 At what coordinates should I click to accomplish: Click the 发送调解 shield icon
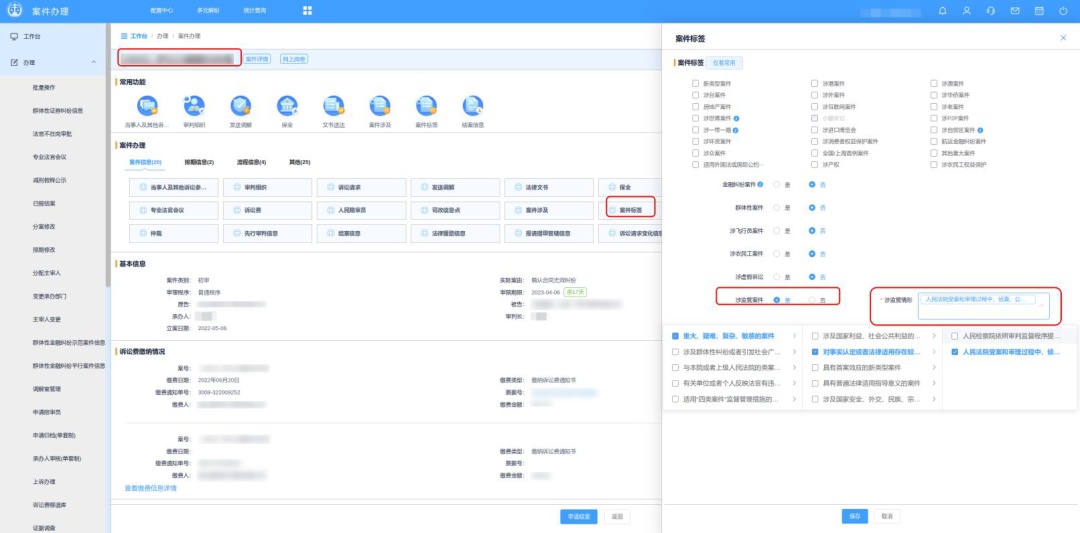[240, 106]
